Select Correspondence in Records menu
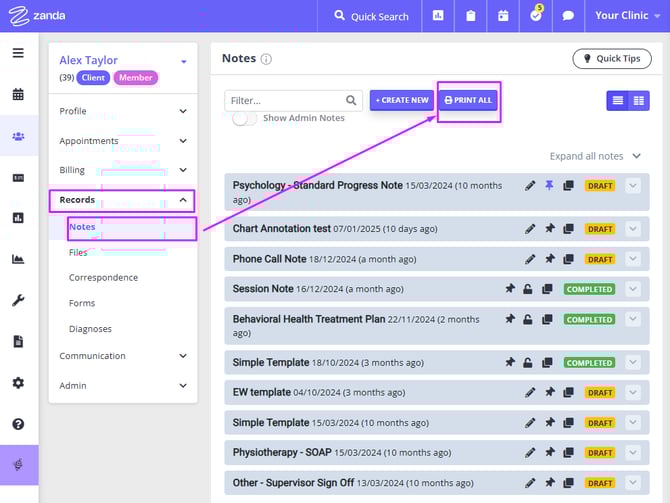 pos(103,278)
